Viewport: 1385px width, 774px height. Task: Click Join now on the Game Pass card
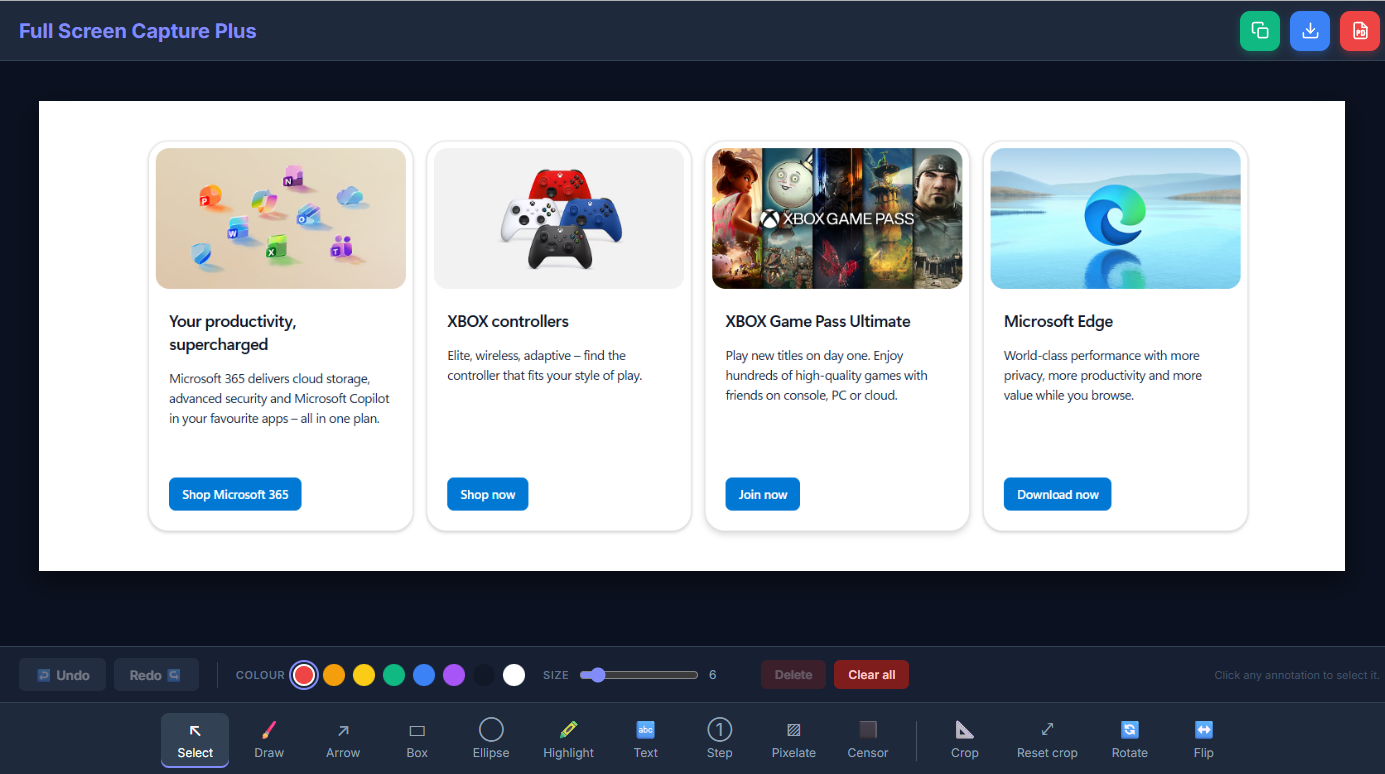763,494
